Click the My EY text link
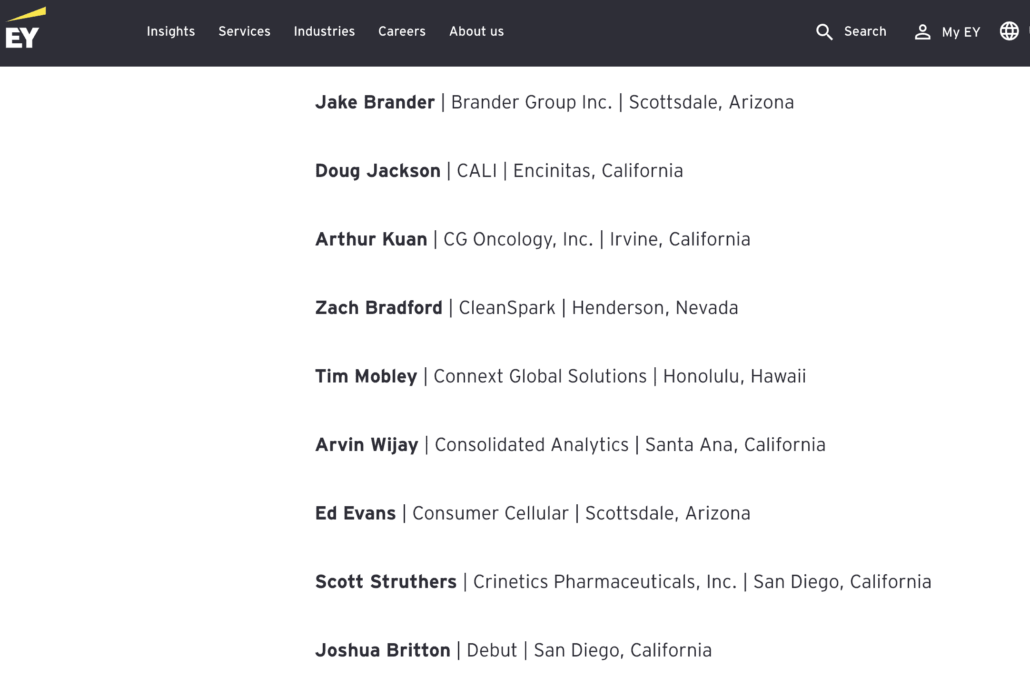 pyautogui.click(x=960, y=32)
